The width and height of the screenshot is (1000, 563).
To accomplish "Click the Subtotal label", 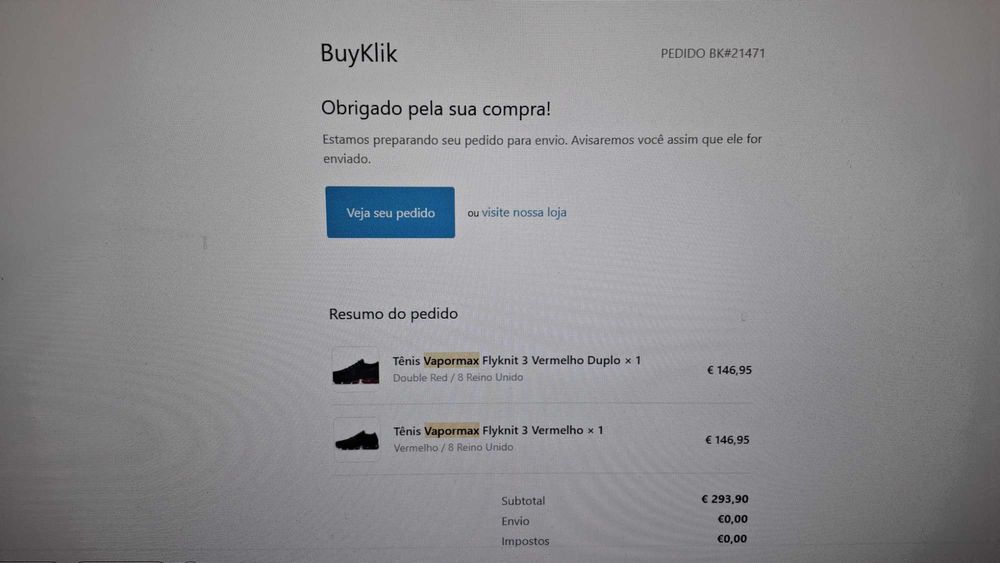I will tap(523, 501).
